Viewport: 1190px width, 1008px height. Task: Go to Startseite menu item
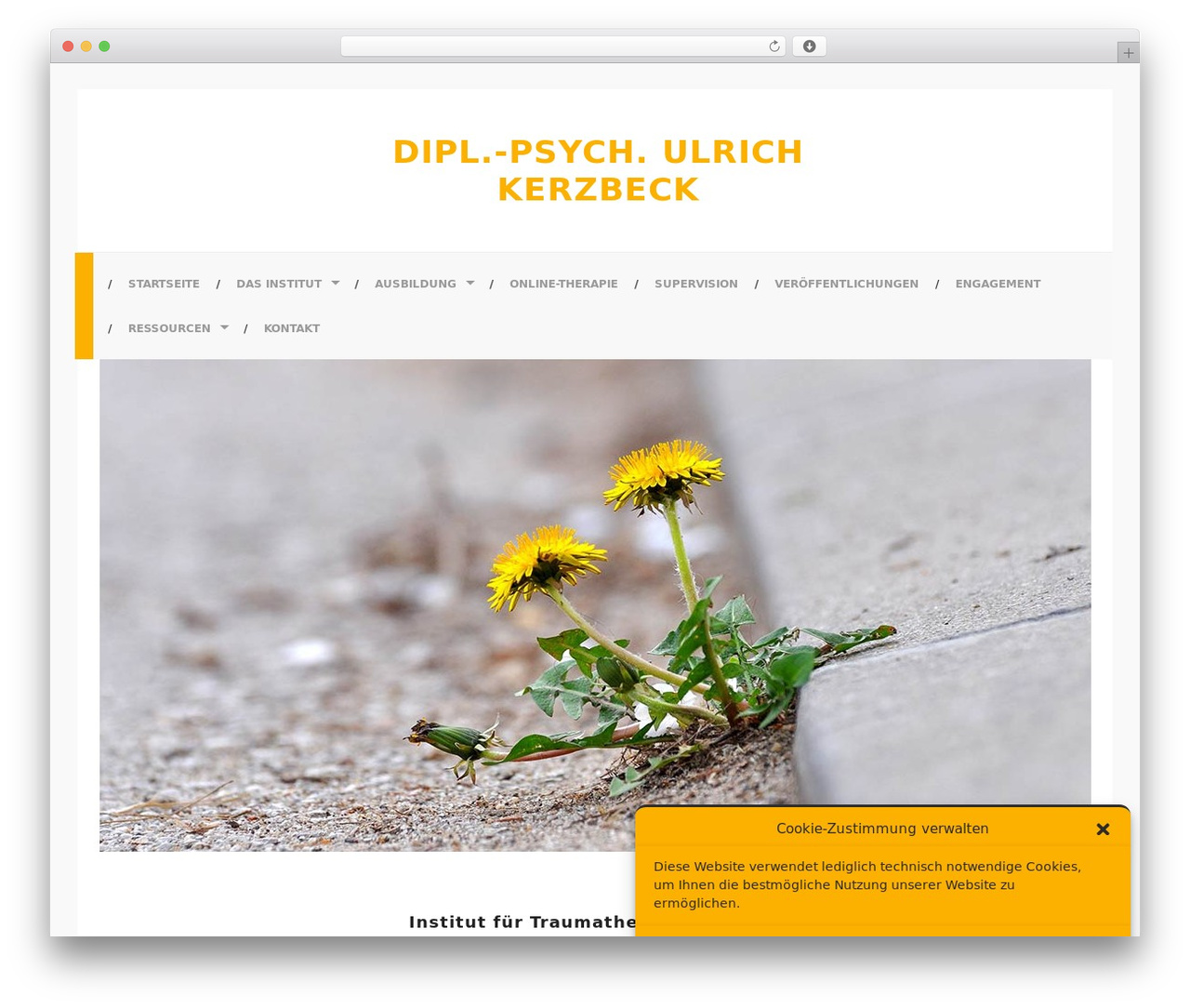pos(164,284)
